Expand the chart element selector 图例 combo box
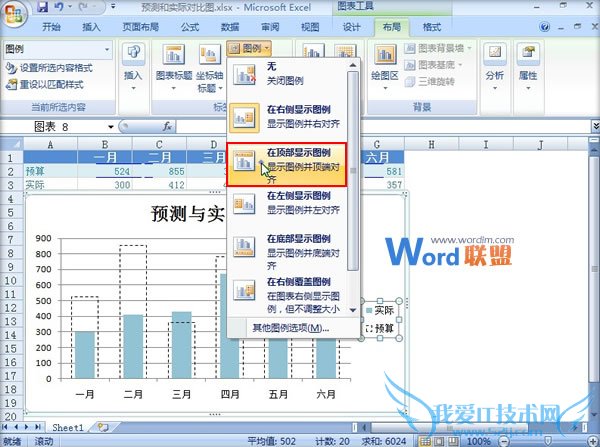The width and height of the screenshot is (600, 447). click(107, 49)
